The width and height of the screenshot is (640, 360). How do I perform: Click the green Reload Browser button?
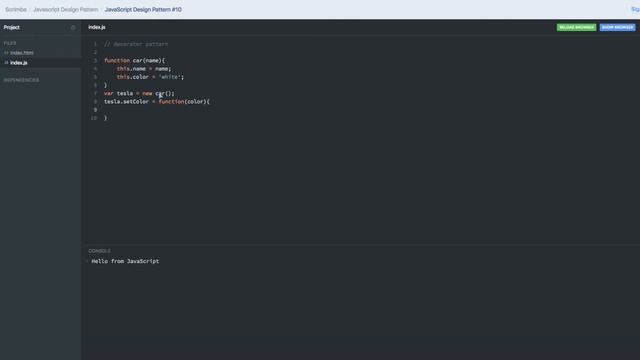coord(576,27)
